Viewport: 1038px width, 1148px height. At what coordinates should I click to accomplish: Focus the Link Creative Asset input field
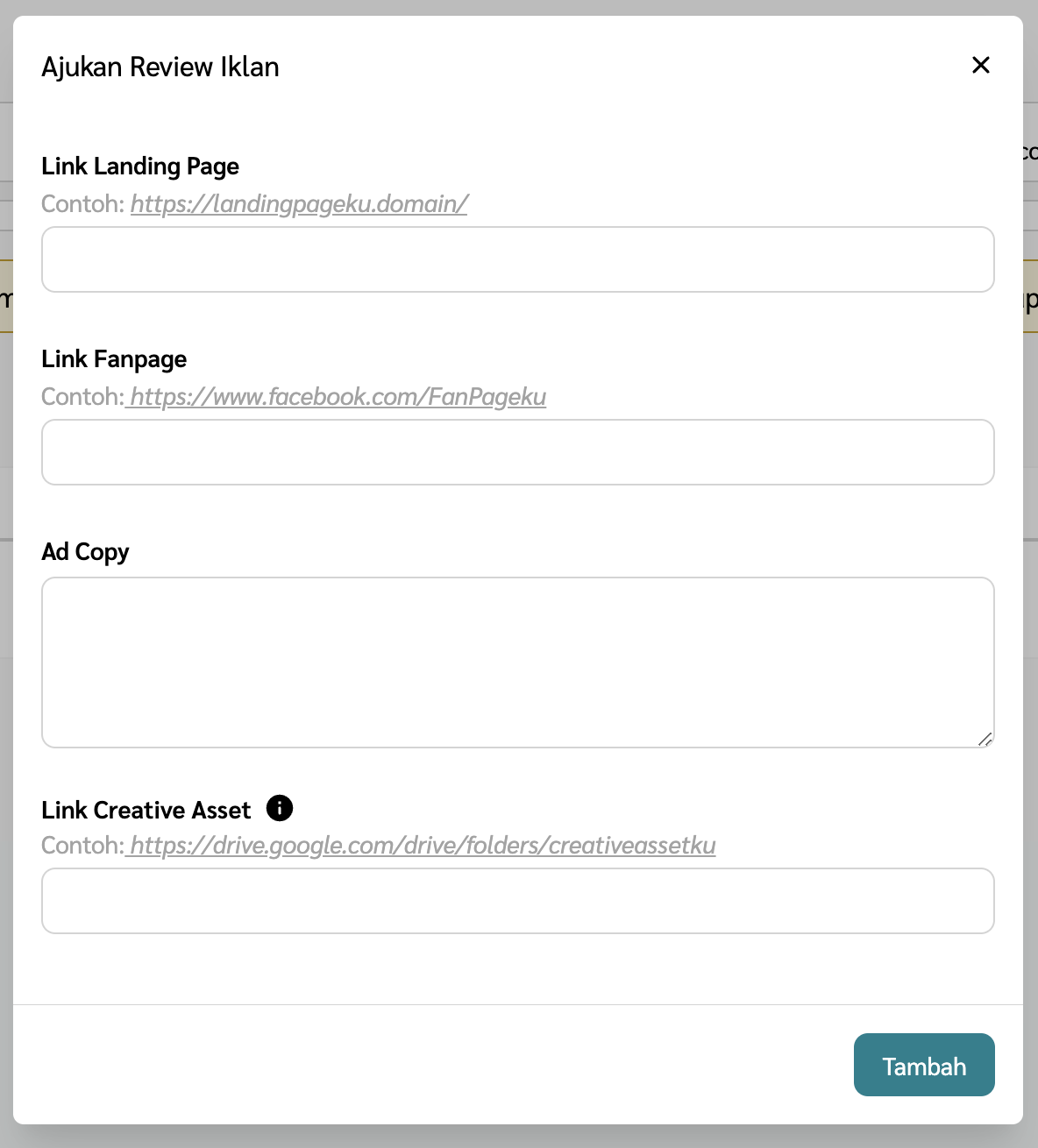(518, 901)
